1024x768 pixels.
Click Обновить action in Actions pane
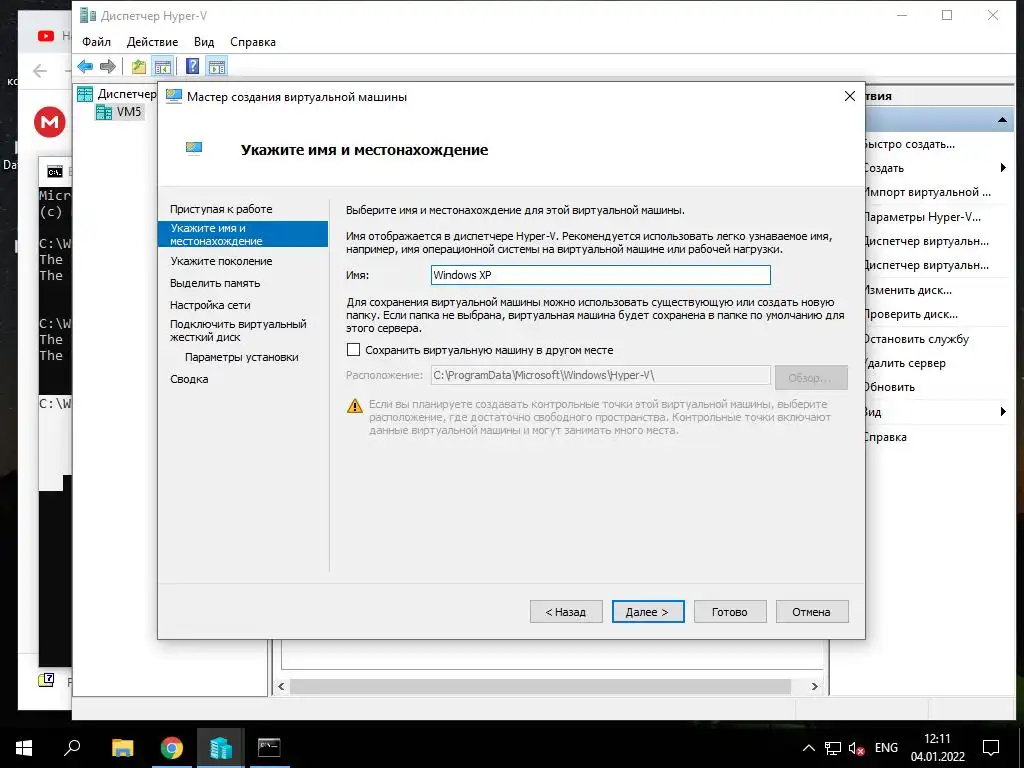[889, 387]
